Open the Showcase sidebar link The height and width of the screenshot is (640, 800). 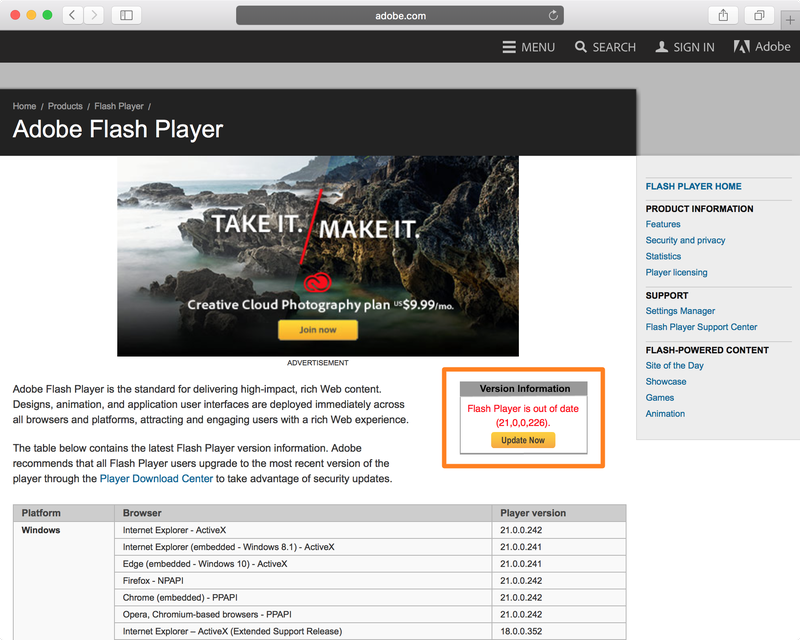tap(666, 381)
